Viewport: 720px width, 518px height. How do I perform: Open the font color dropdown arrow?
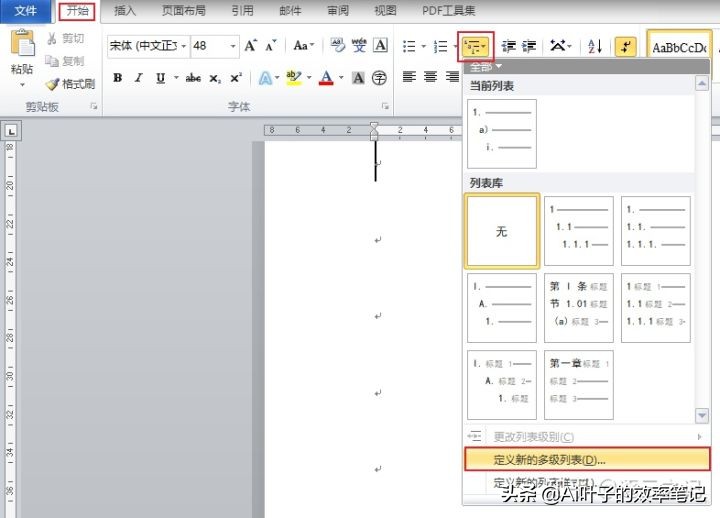click(341, 78)
